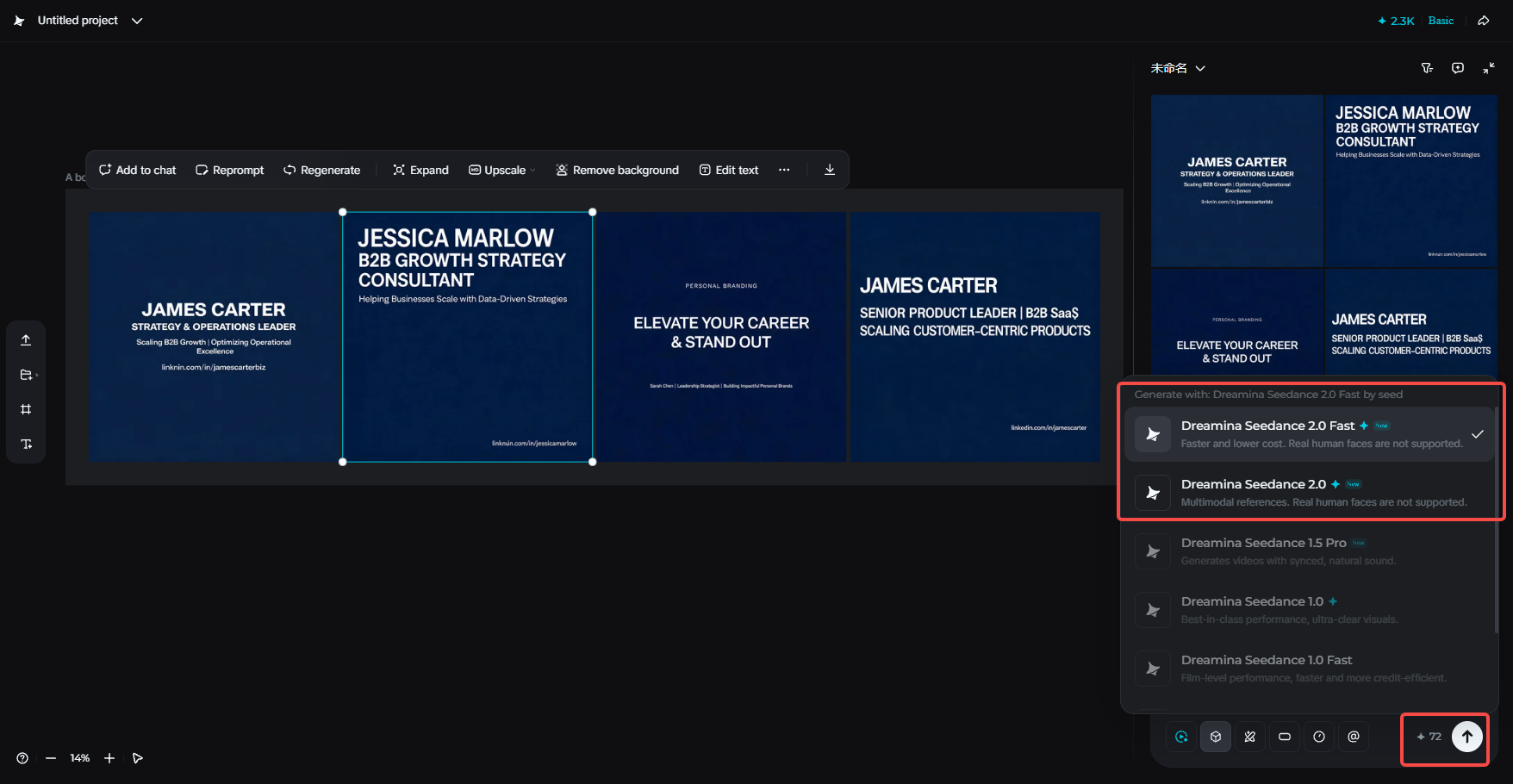Select the Elevate Your Career canvas image
The height and width of the screenshot is (784, 1513).
click(x=721, y=337)
